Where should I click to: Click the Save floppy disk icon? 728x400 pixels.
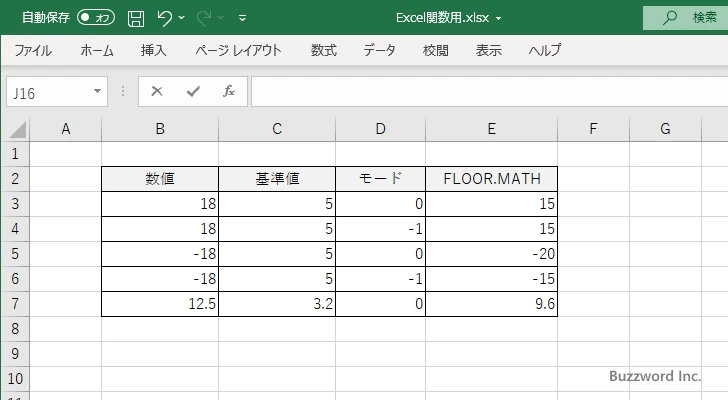(136, 17)
